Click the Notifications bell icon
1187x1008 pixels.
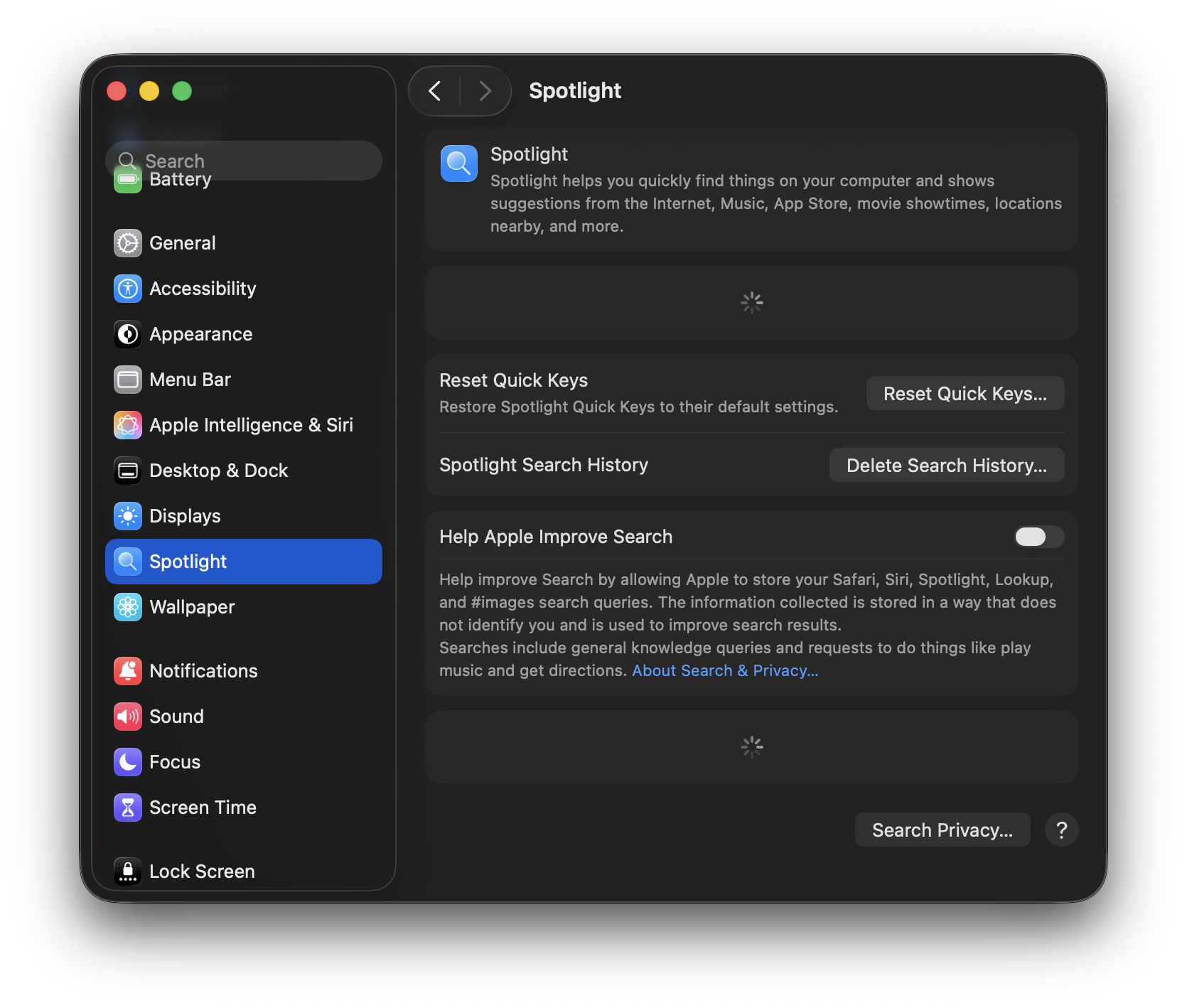(x=128, y=671)
